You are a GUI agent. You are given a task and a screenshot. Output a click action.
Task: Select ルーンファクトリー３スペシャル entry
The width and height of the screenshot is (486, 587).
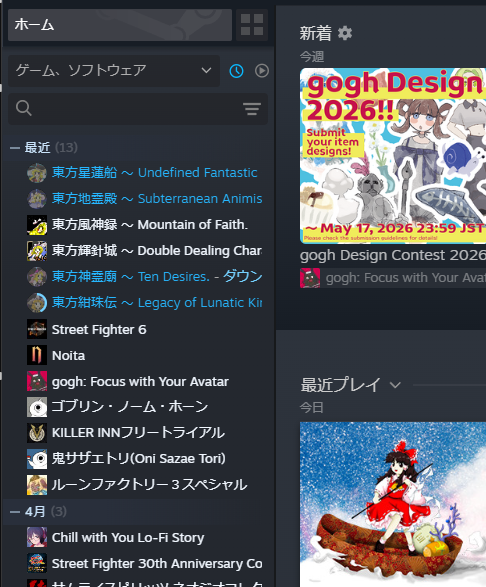pos(149,484)
